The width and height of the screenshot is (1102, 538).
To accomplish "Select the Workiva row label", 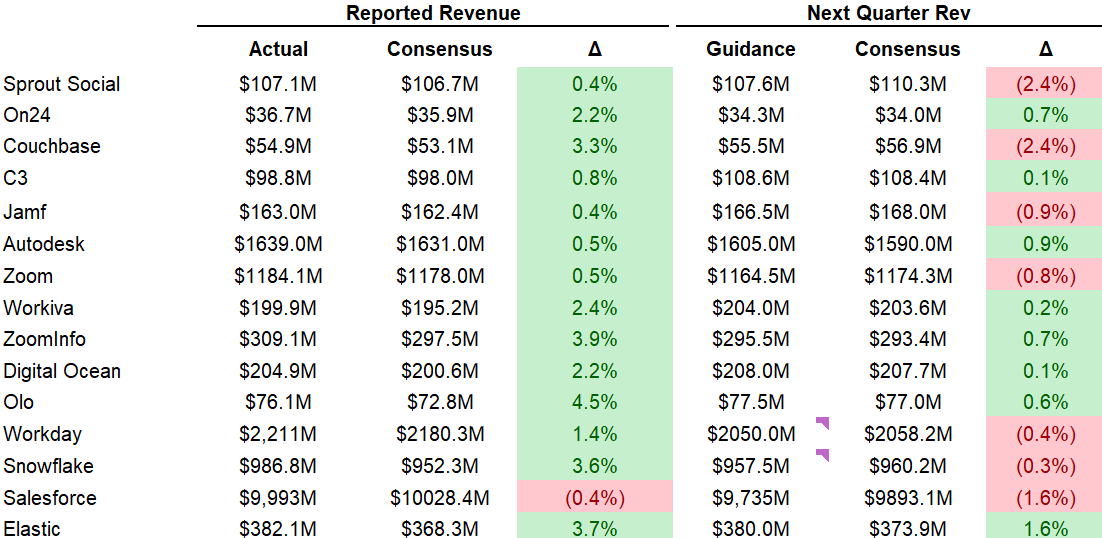I will tap(38, 308).
